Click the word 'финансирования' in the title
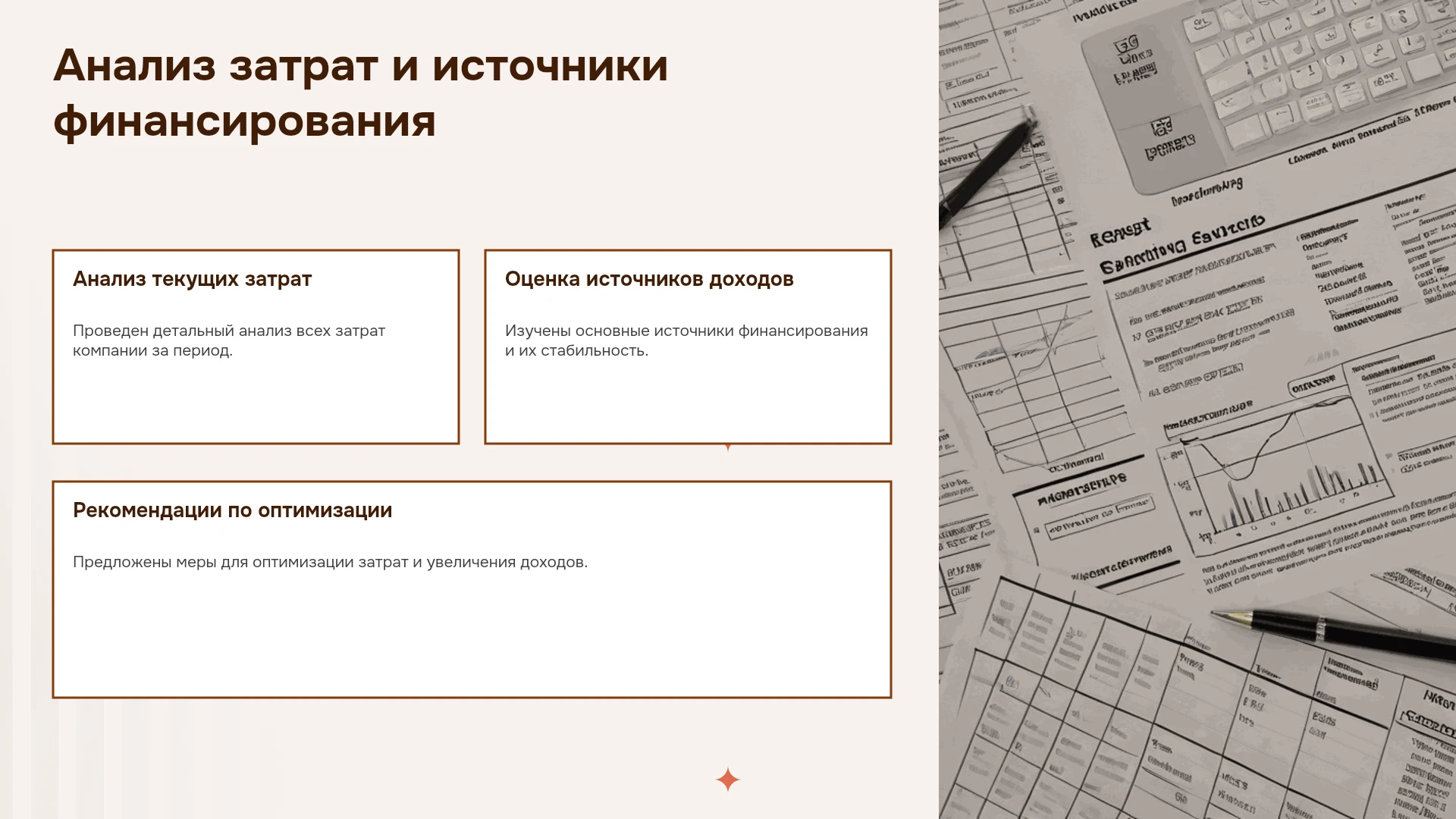The width and height of the screenshot is (1456, 819). (x=244, y=121)
